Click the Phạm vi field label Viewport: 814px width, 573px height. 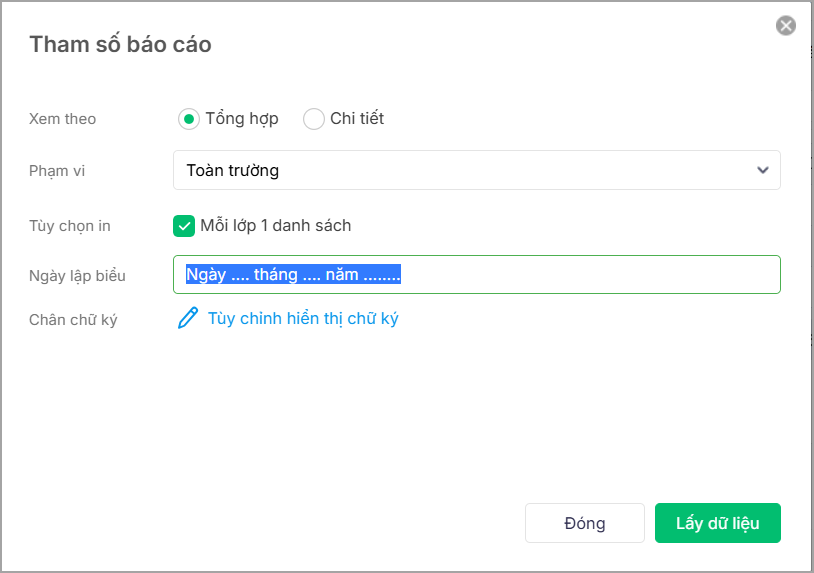point(57,171)
